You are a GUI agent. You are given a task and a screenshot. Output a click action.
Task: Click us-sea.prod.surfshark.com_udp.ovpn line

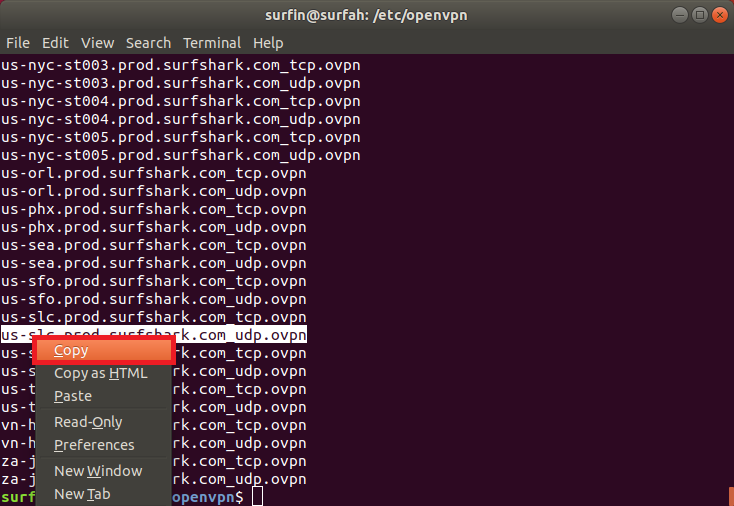(154, 264)
